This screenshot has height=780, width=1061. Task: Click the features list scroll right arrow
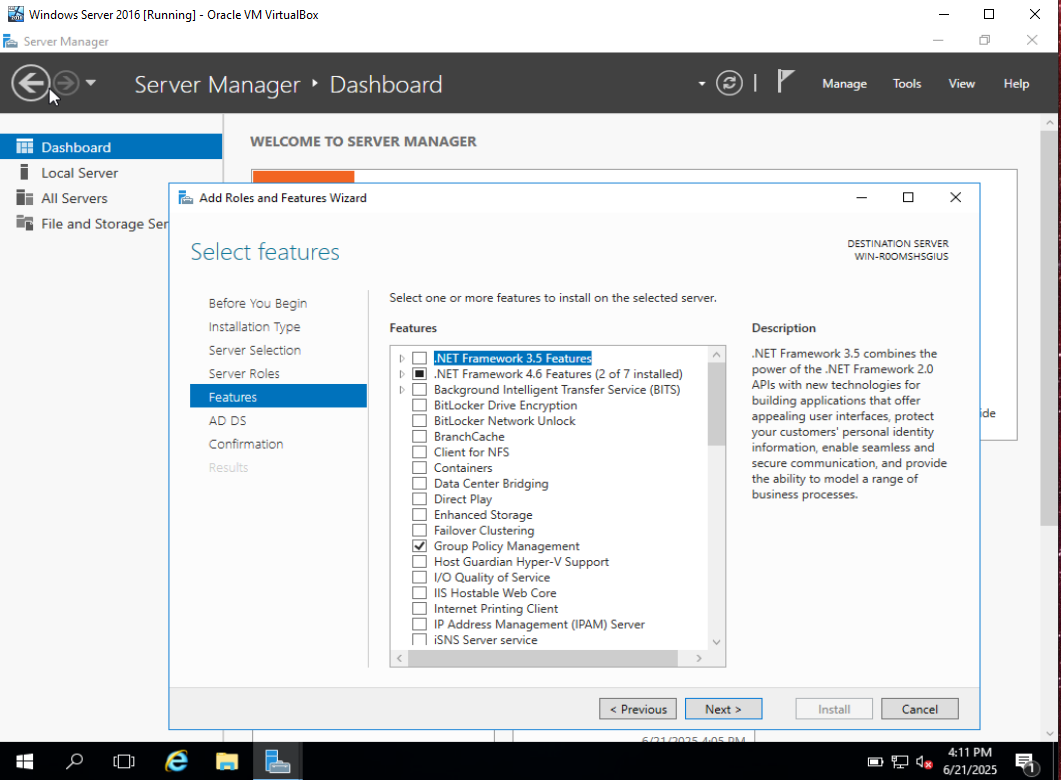tap(699, 658)
